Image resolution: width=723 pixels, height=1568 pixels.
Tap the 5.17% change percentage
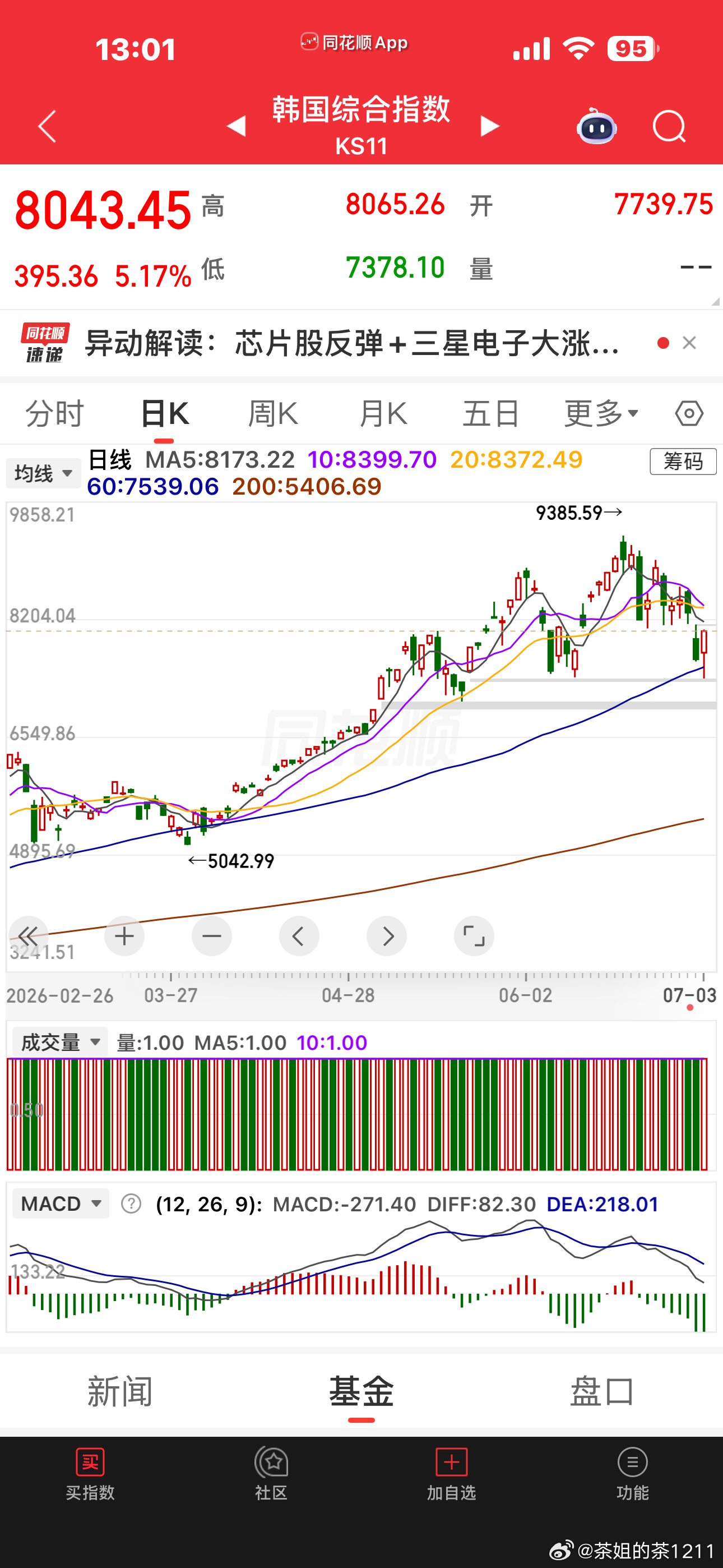pos(154,276)
